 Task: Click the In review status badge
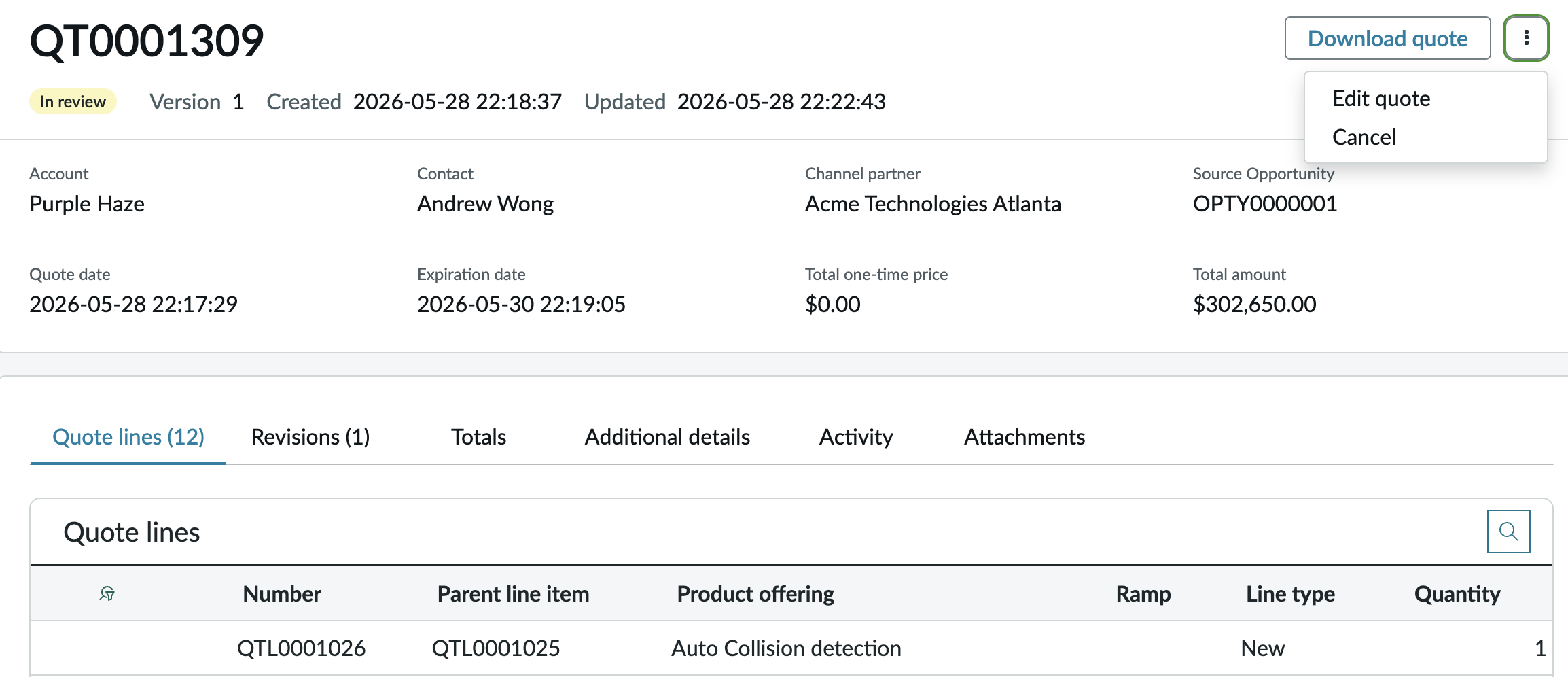[73, 102]
